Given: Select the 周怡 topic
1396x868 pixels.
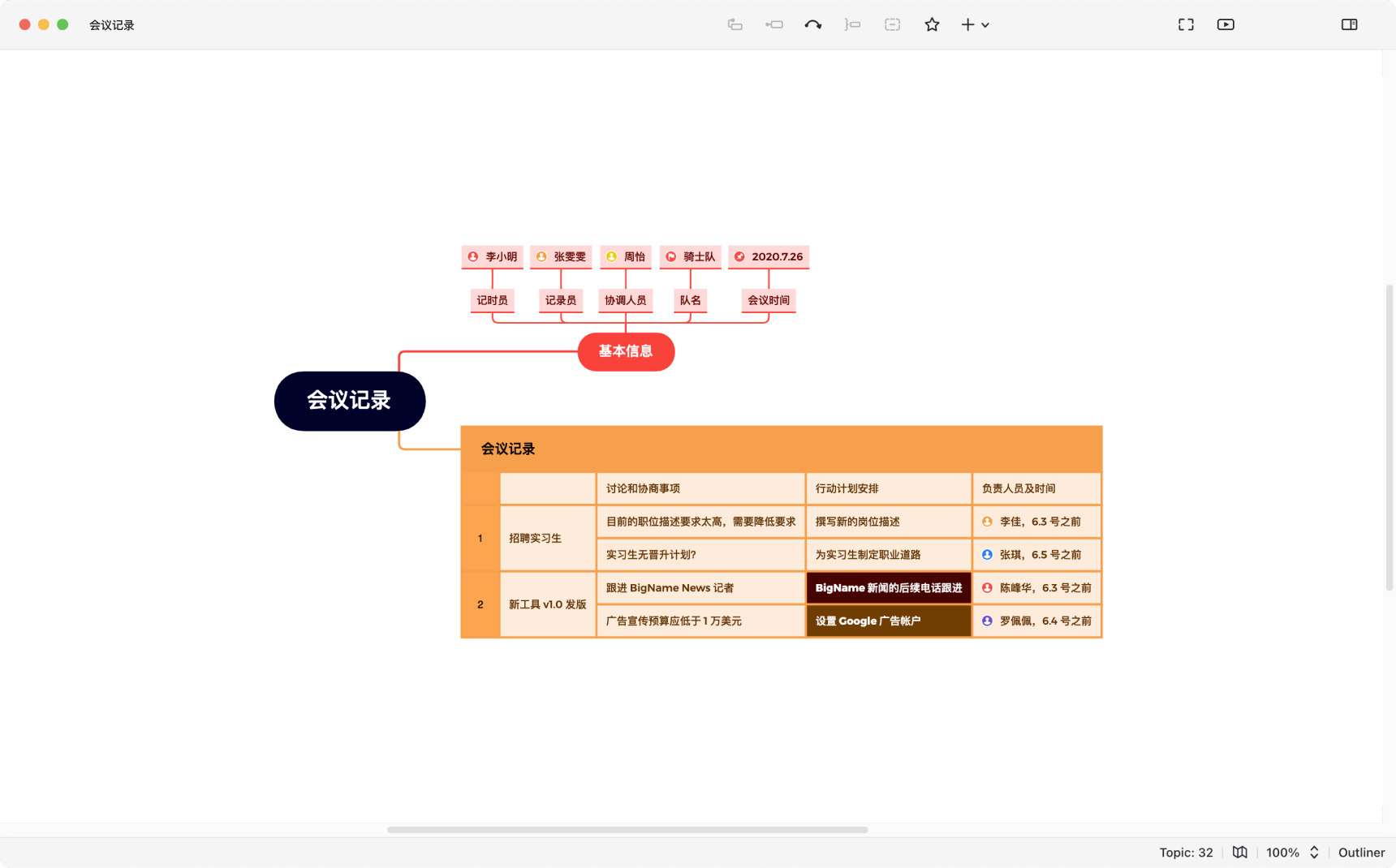Looking at the screenshot, I should click(626, 256).
